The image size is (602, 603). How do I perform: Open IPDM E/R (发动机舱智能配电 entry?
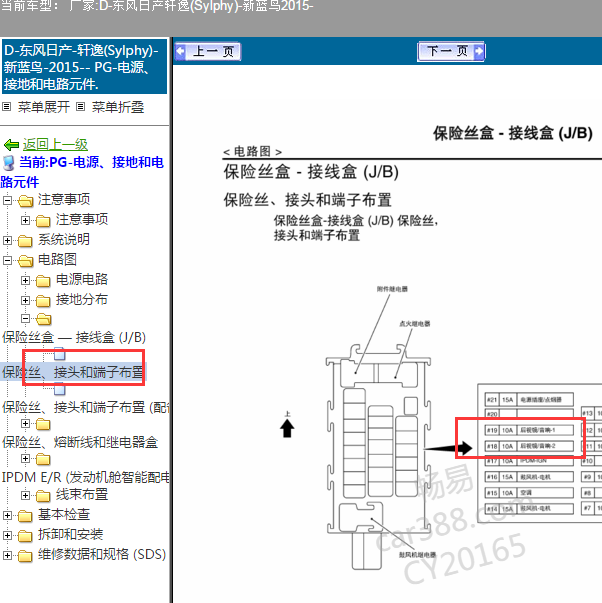[x=85, y=477]
